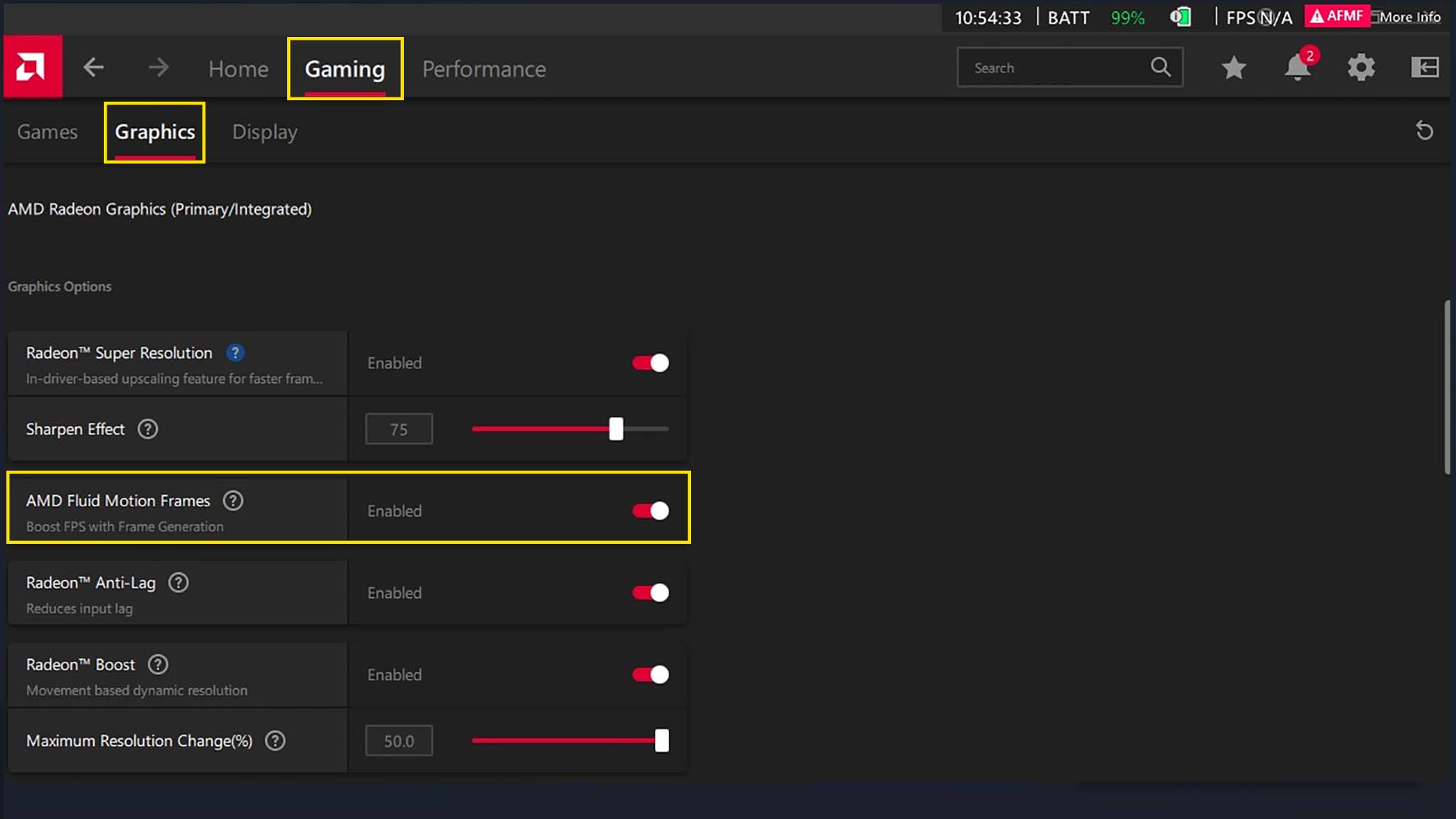Disable Radeon Anti-Lag feature
The height and width of the screenshot is (819, 1456).
(650, 593)
